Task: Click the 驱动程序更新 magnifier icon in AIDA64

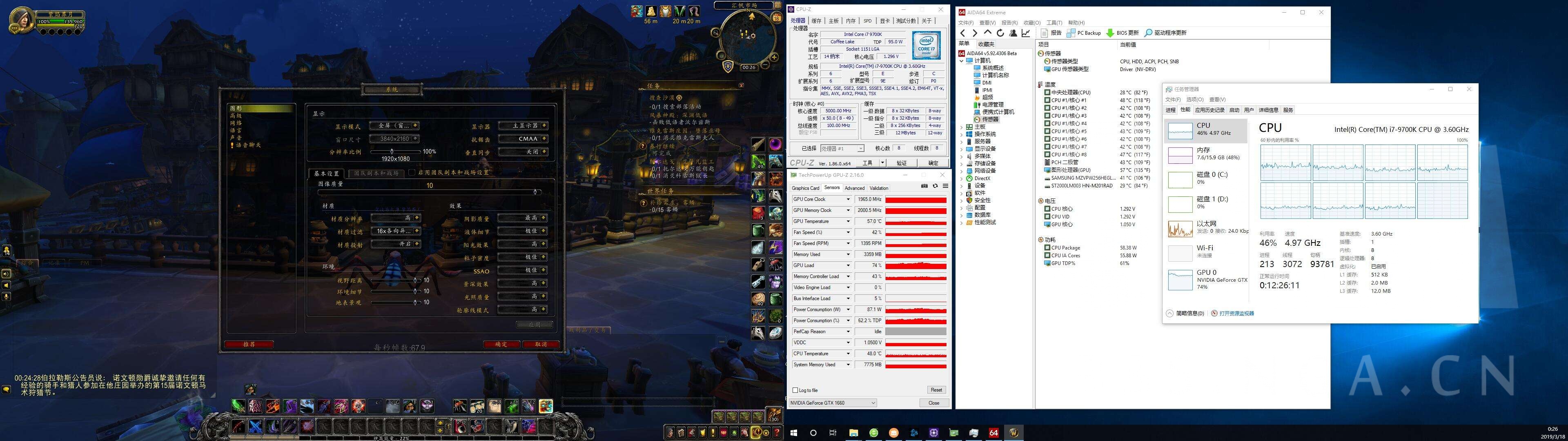Action: pos(1149,33)
